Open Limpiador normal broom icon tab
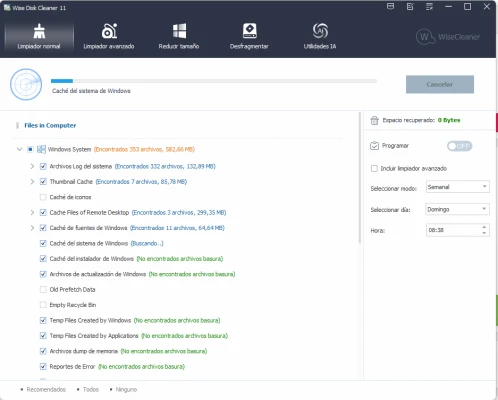This screenshot has height=400, width=498. [x=39, y=36]
